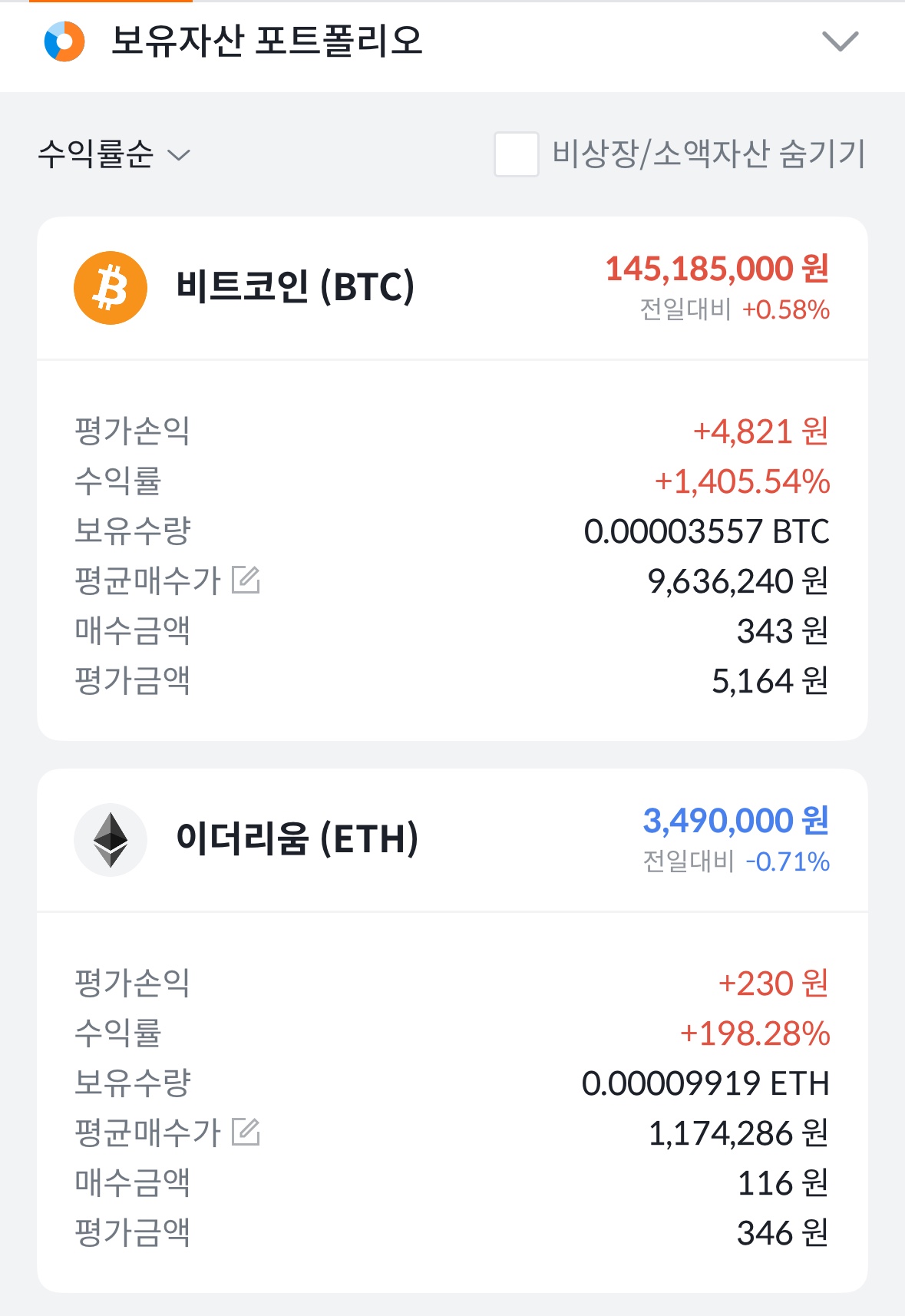This screenshot has height=1316, width=905.
Task: Tap Bitcoin daily change +0.58%
Action: (785, 310)
